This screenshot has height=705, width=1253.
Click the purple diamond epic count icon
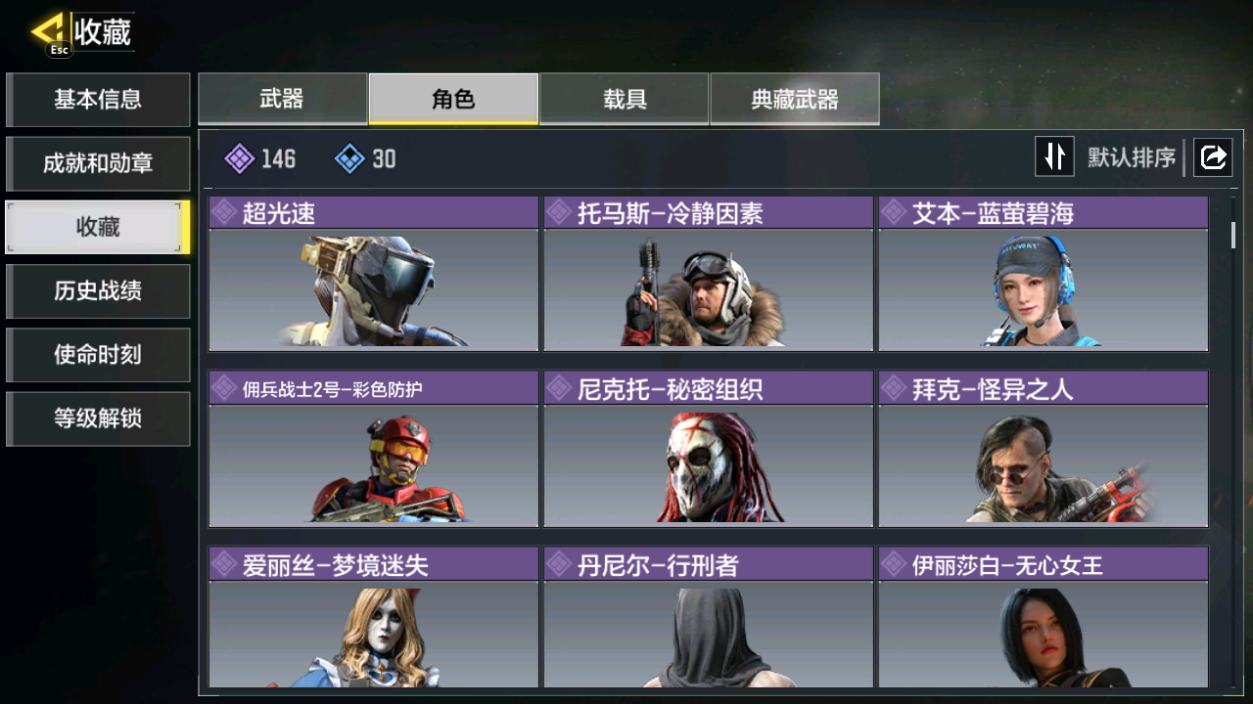240,158
